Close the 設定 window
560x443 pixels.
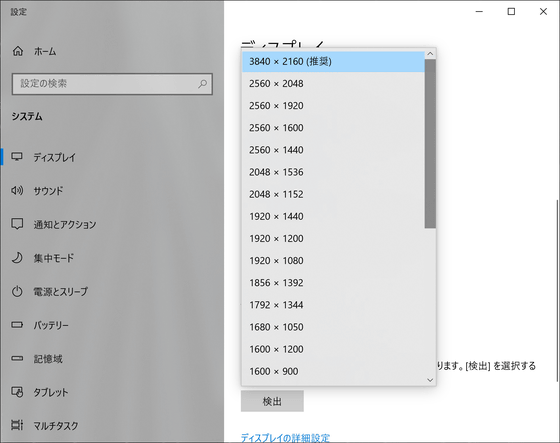click(543, 12)
